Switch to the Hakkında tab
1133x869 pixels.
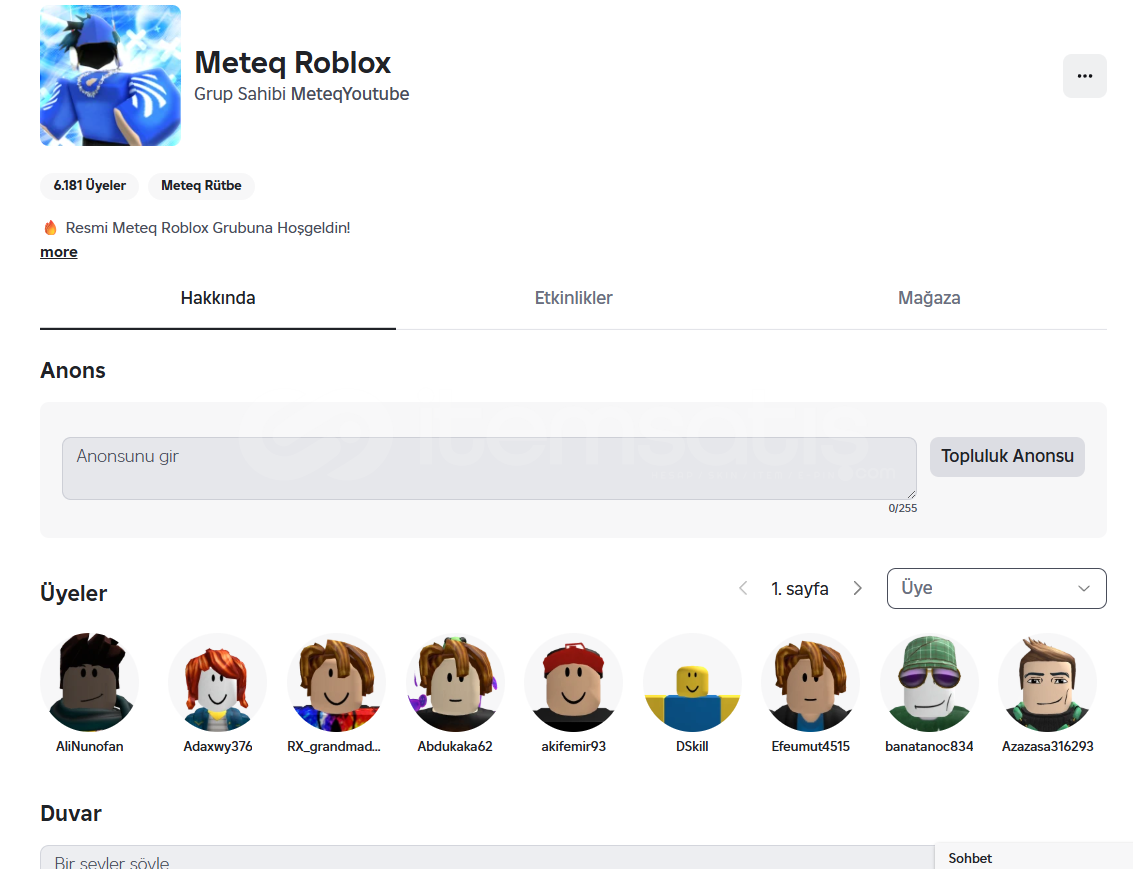[217, 298]
